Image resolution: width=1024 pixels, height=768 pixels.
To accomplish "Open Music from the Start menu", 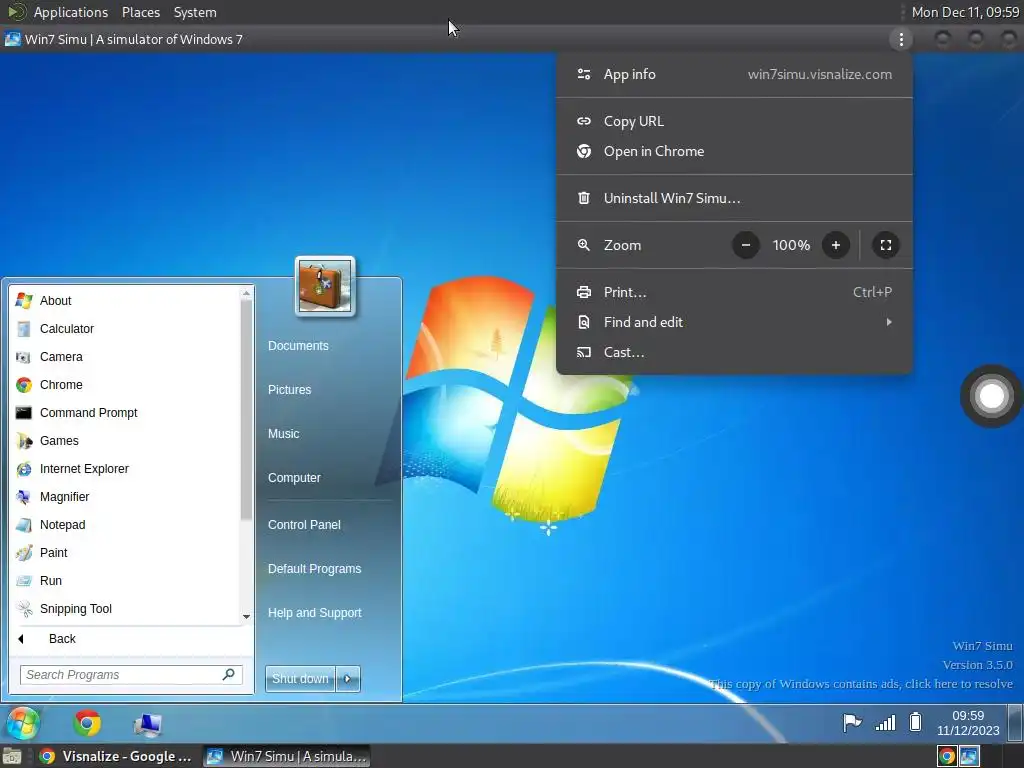I will point(283,434).
